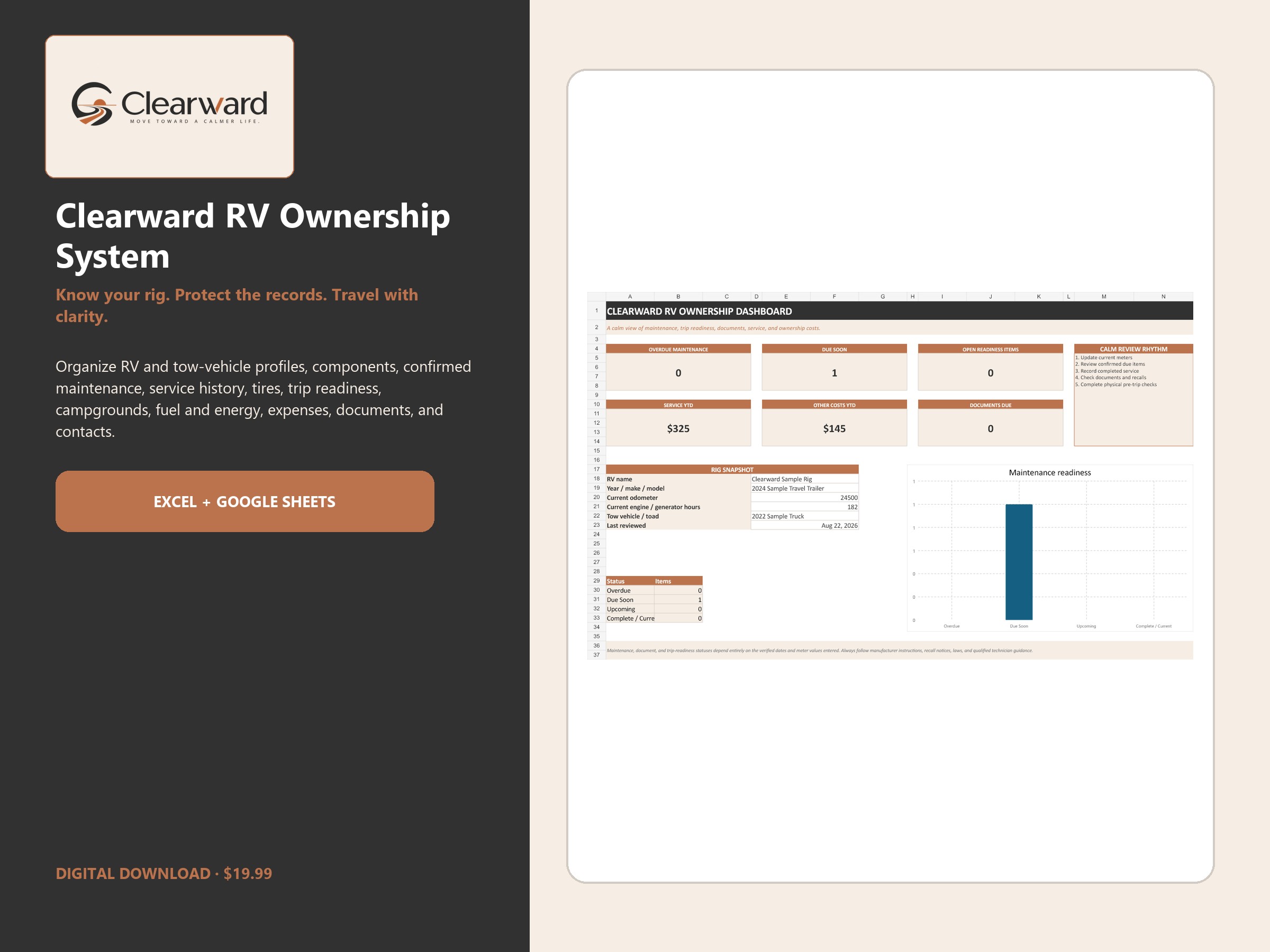The width and height of the screenshot is (1270, 952).
Task: Click the 'SERVICE YTD' card header
Action: (x=678, y=405)
